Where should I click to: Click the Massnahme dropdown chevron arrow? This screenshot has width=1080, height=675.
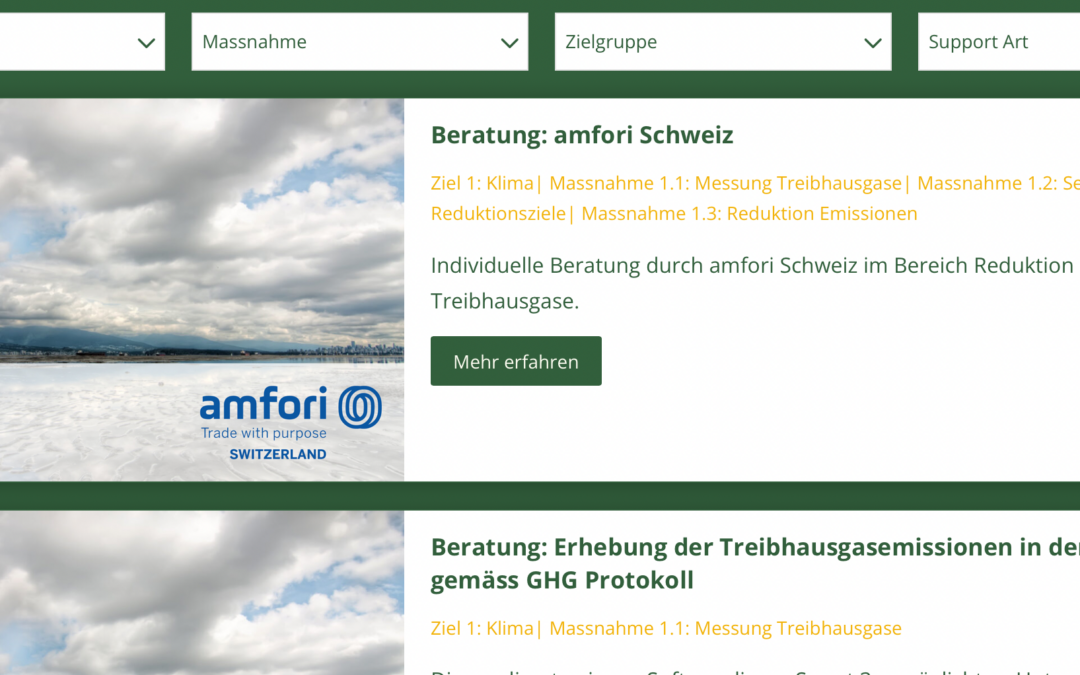[509, 43]
